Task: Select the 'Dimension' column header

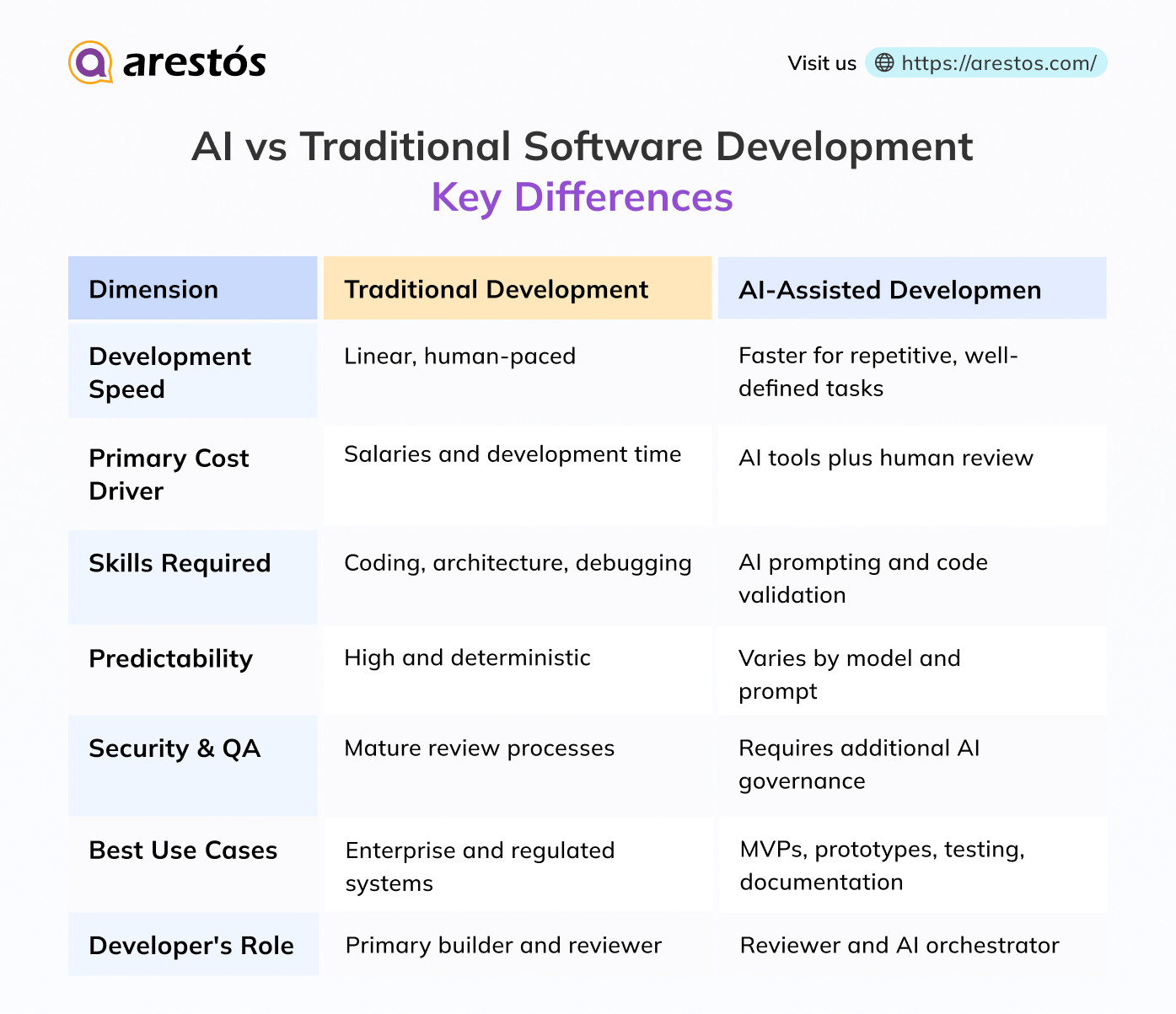Action: [193, 288]
